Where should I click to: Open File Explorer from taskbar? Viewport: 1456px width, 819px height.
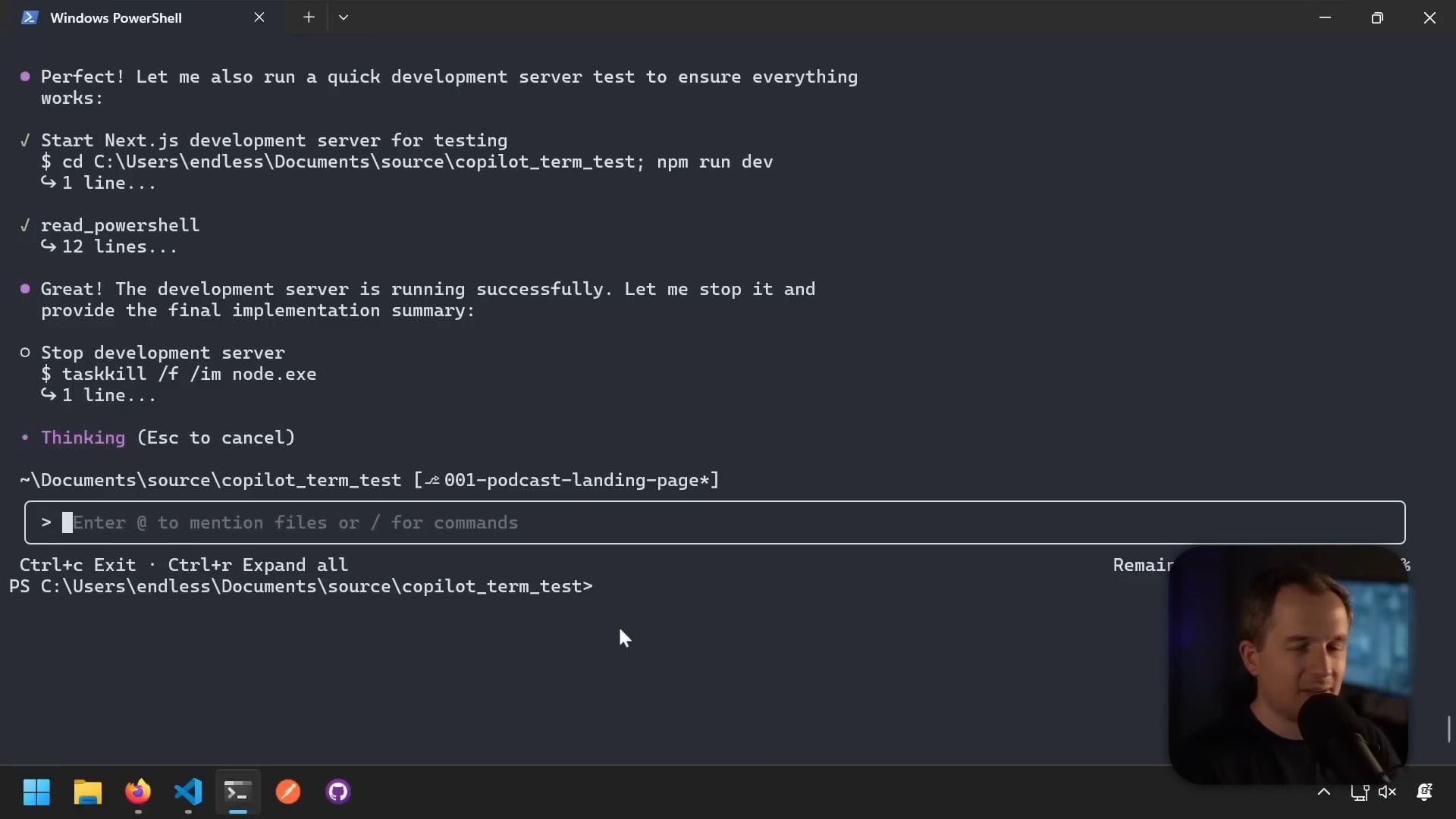coord(87,792)
